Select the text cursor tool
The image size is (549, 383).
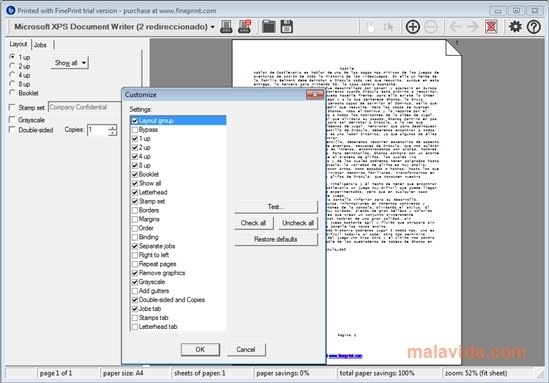click(388, 27)
